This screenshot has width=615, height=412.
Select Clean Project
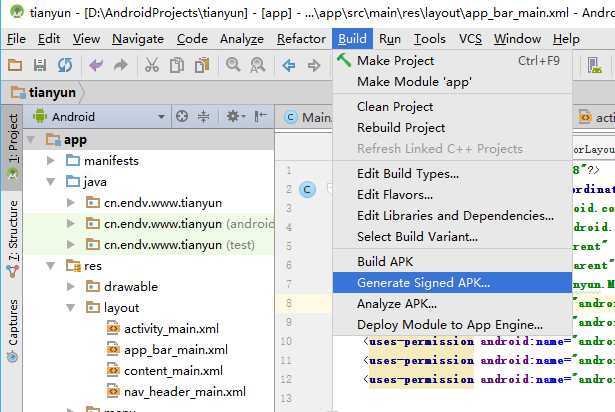click(x=452, y=107)
